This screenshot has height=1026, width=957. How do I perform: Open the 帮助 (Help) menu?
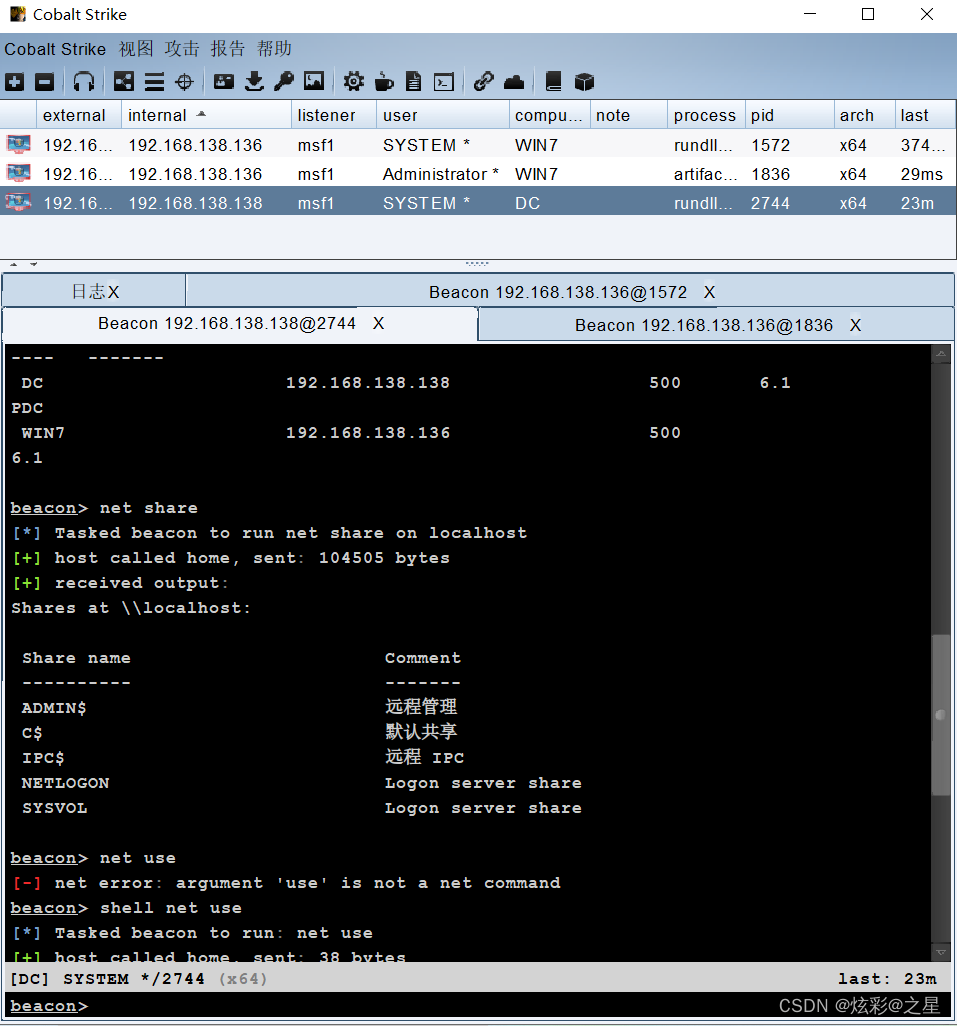[x=274, y=49]
